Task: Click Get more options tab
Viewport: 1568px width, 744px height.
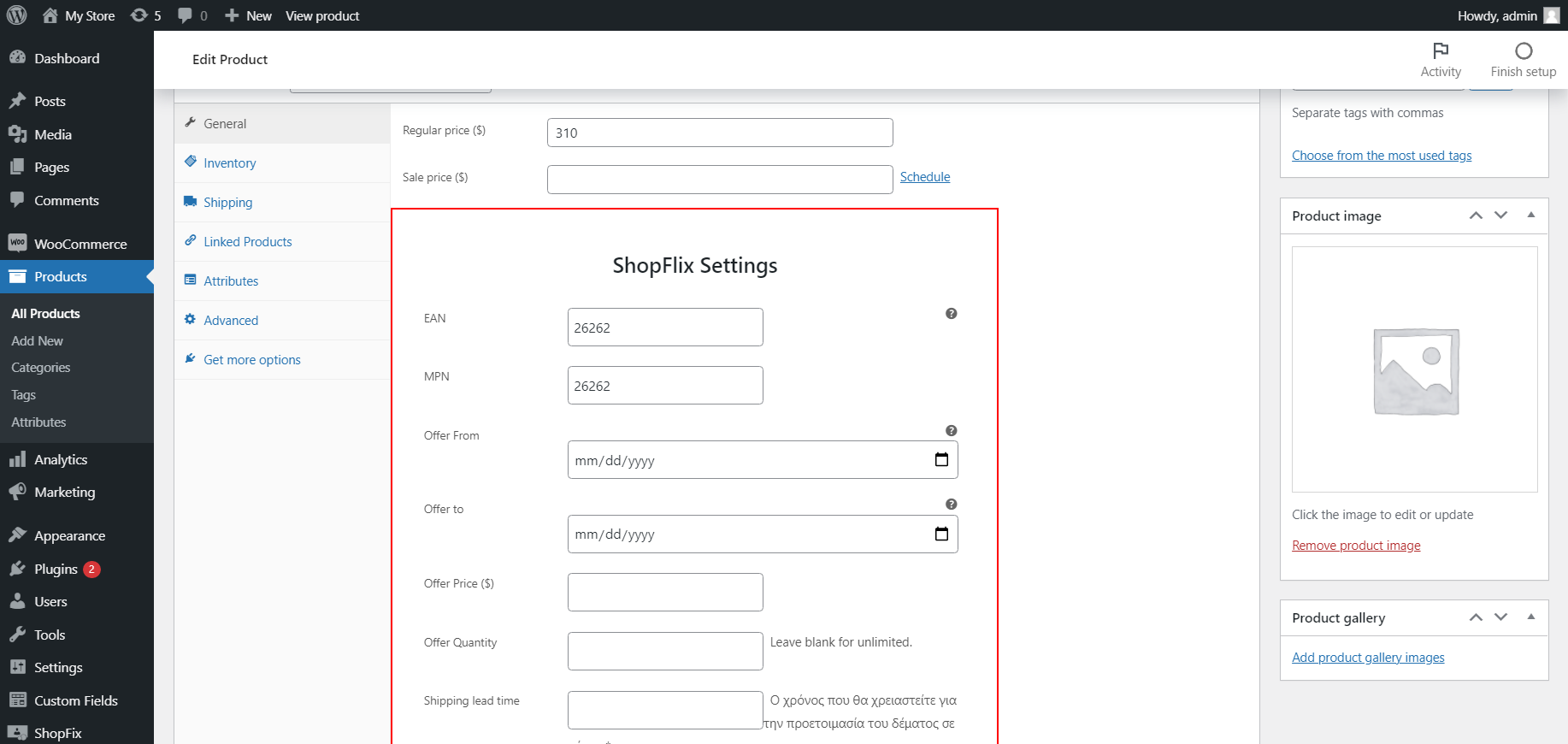Action: [282, 360]
